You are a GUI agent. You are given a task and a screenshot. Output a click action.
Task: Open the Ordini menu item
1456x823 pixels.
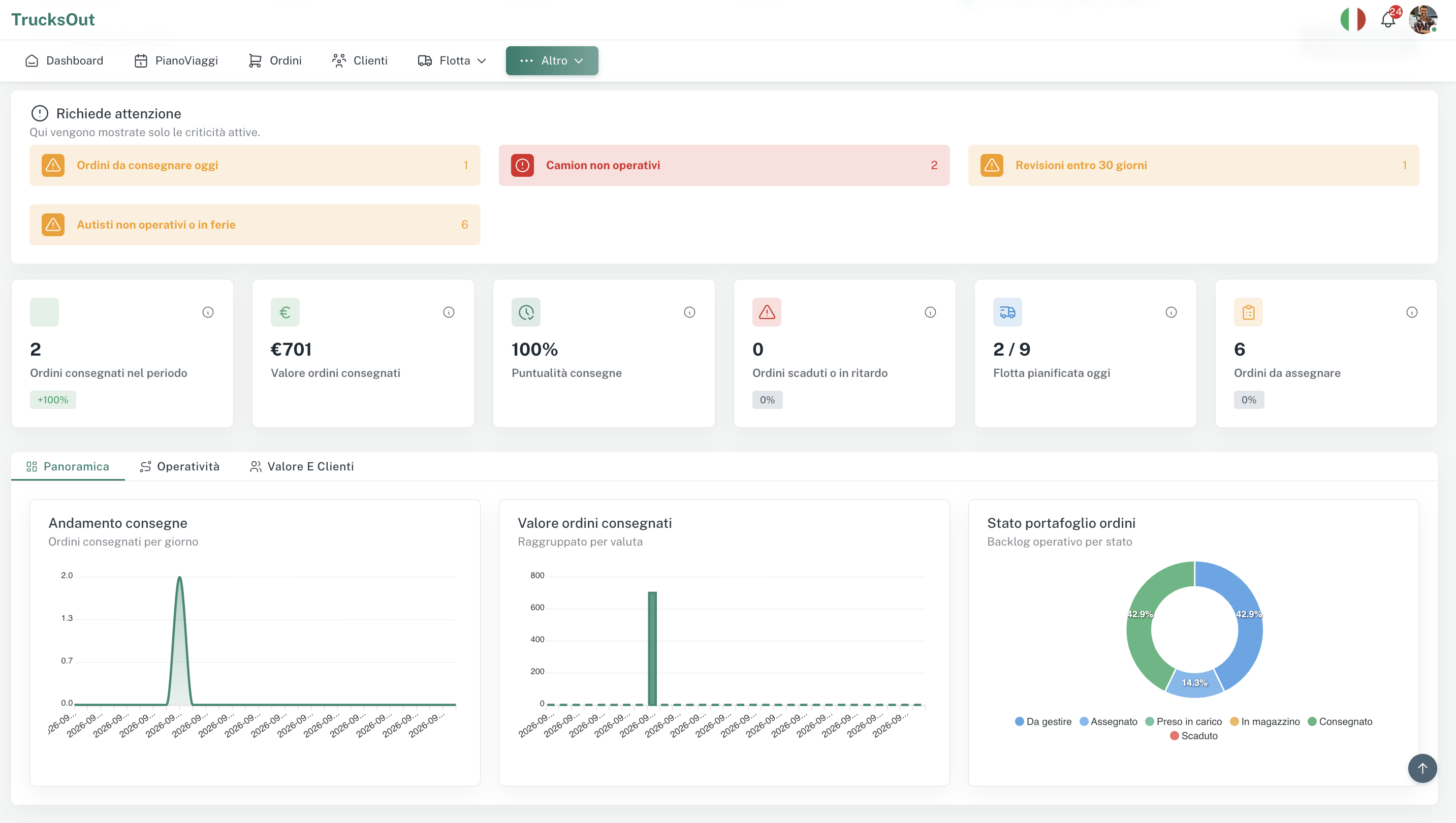coord(275,60)
